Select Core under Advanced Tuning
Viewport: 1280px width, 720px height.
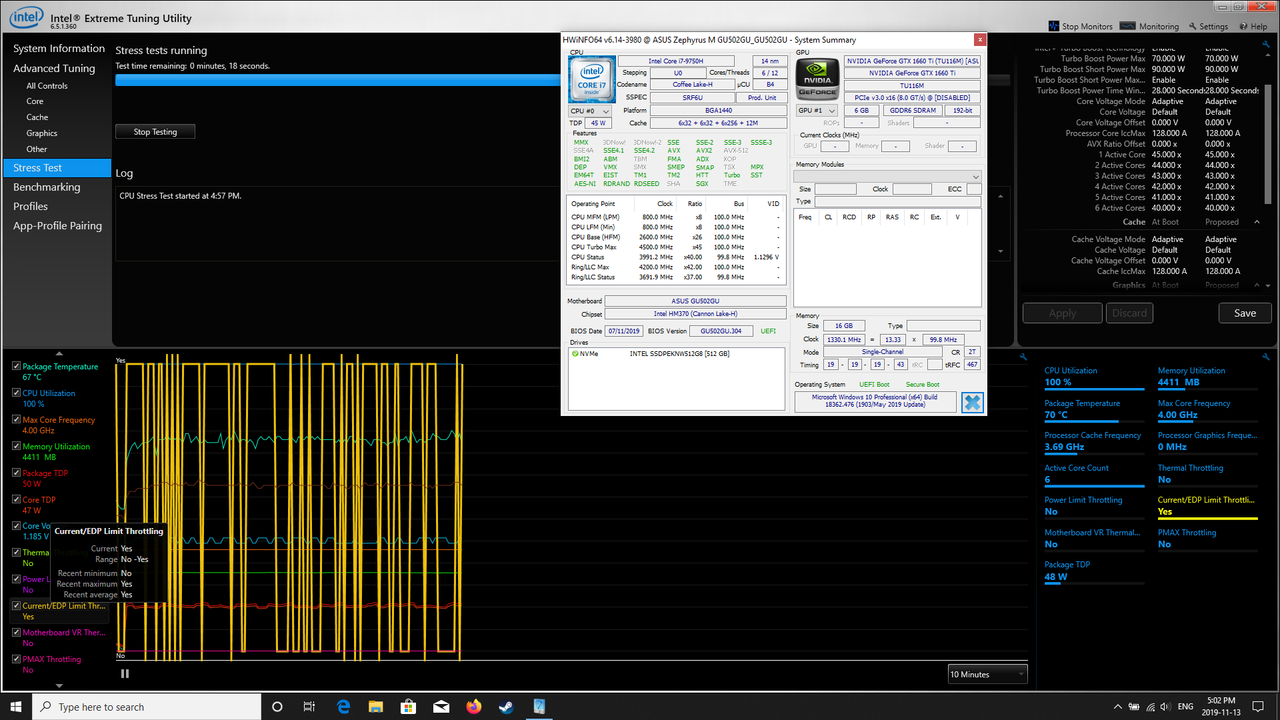pos(35,101)
